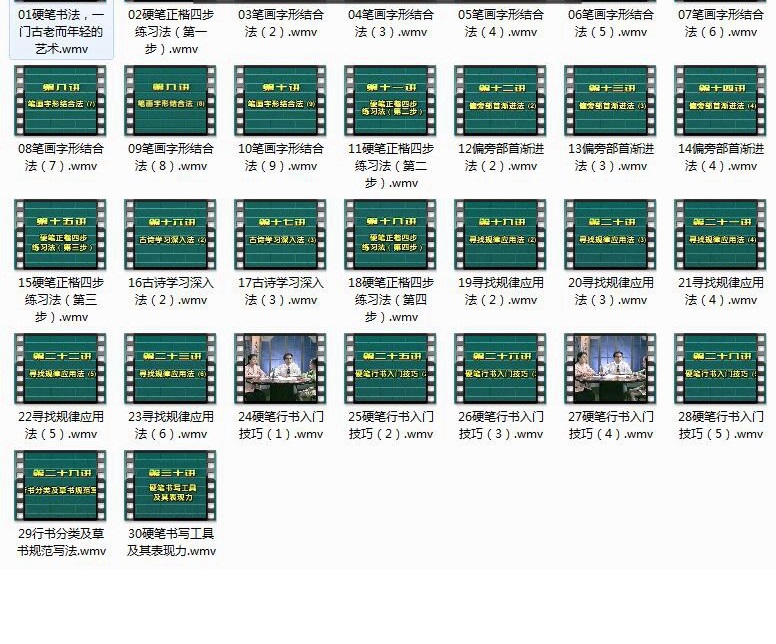Click filename text 02硬笔正楷四步练习法（第一步）.wmv
This screenshot has height=644, width=776.
click(170, 31)
